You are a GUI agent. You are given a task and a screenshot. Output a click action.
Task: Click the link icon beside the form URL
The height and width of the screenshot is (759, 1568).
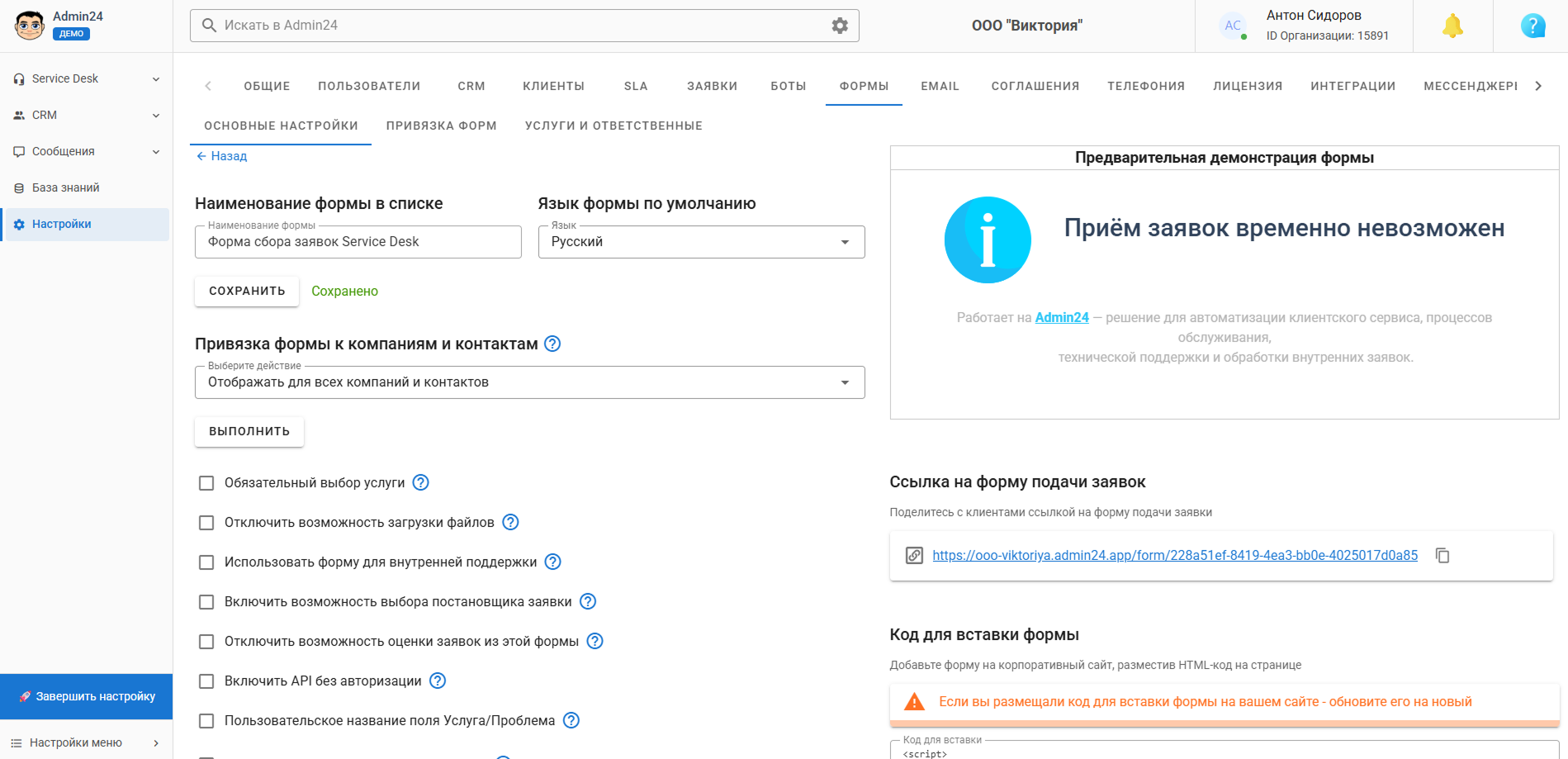coord(914,556)
